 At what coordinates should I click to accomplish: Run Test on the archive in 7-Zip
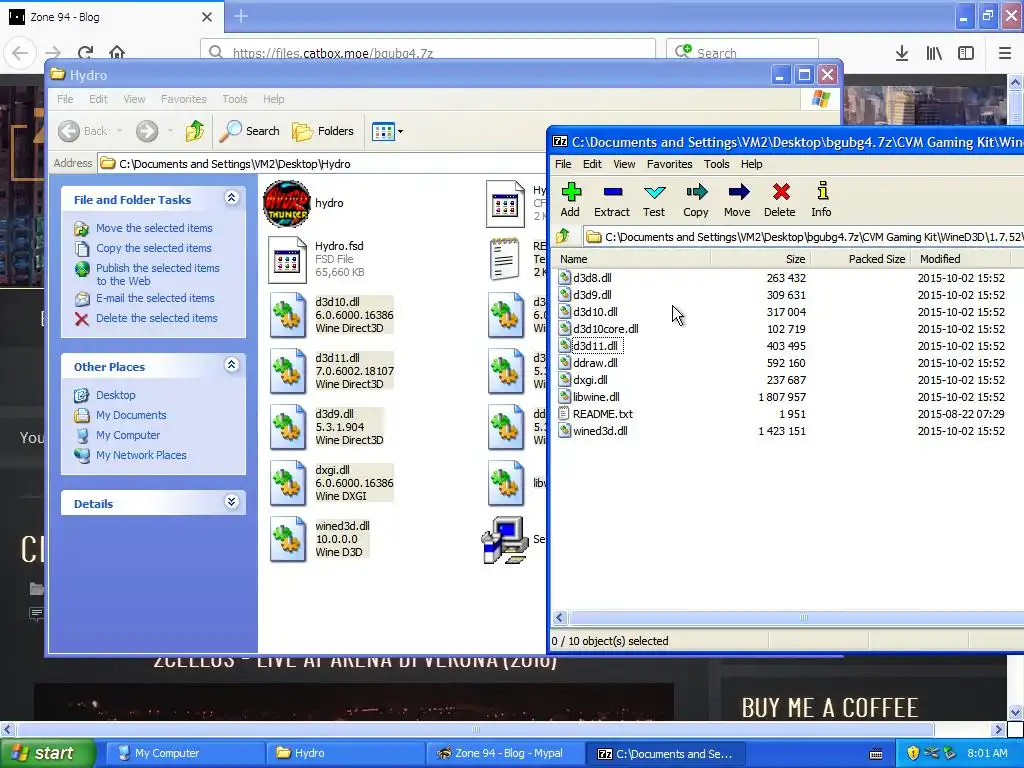(654, 200)
